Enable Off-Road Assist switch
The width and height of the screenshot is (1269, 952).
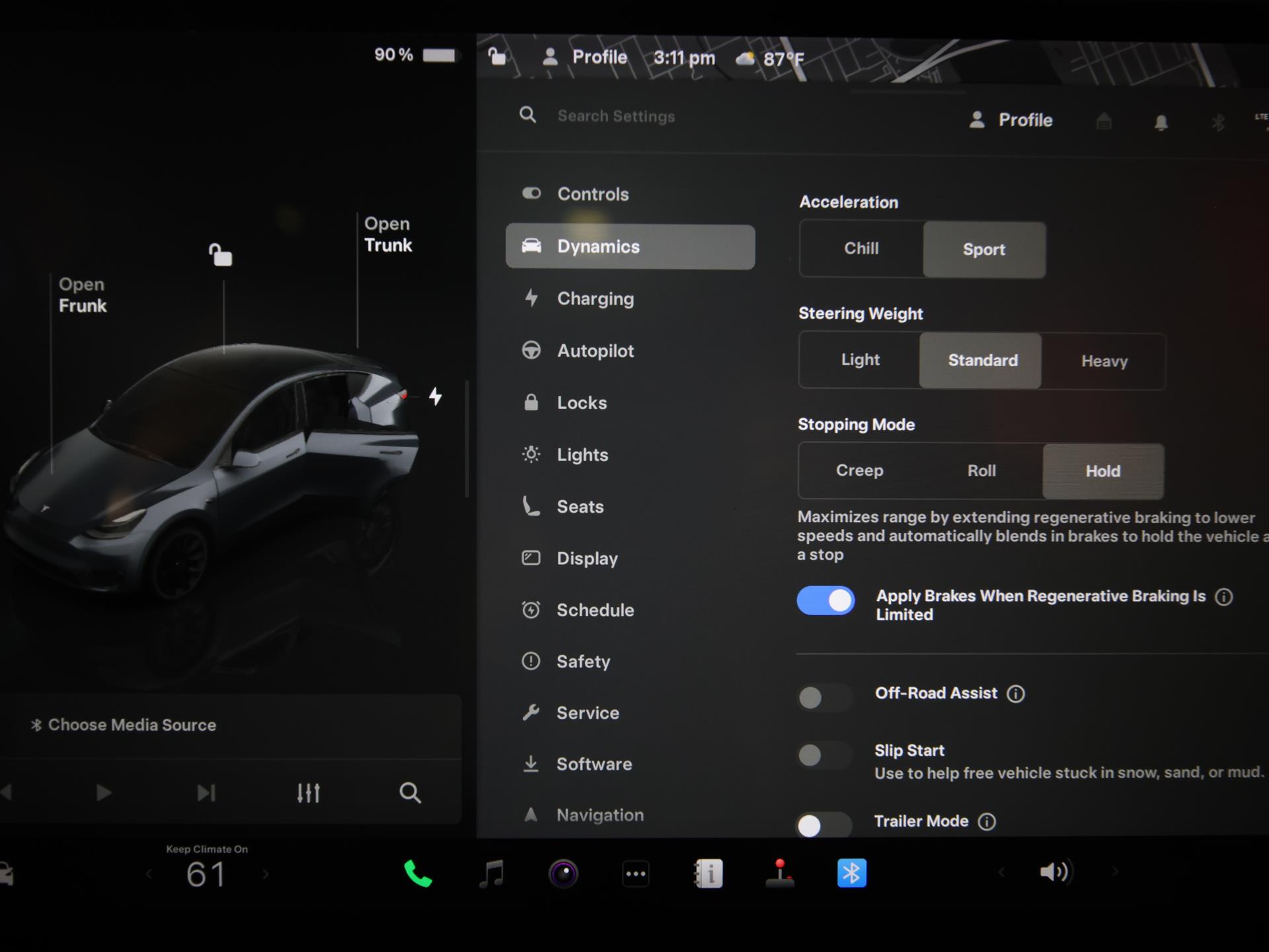(824, 697)
